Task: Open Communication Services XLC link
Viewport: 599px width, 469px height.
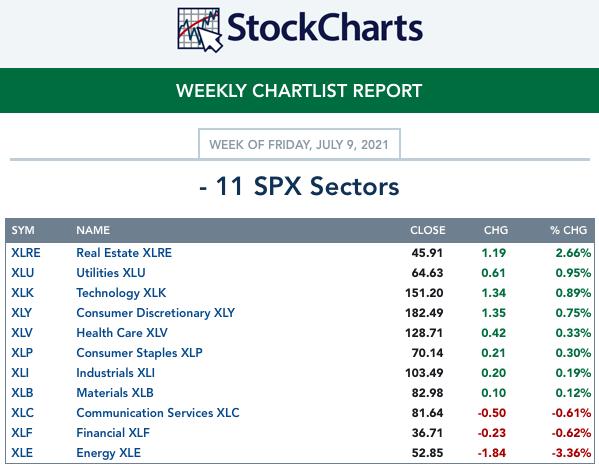Action: coord(158,412)
